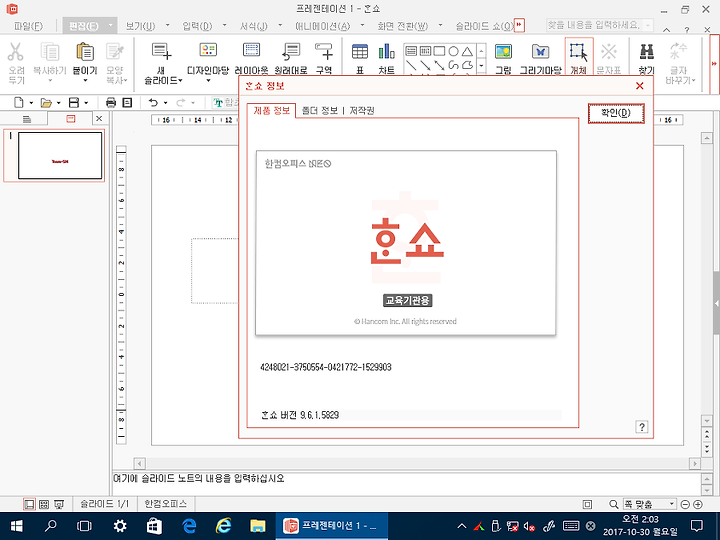Open Microsoft Edge from the taskbar
Image resolution: width=720 pixels, height=540 pixels.
tap(189, 526)
